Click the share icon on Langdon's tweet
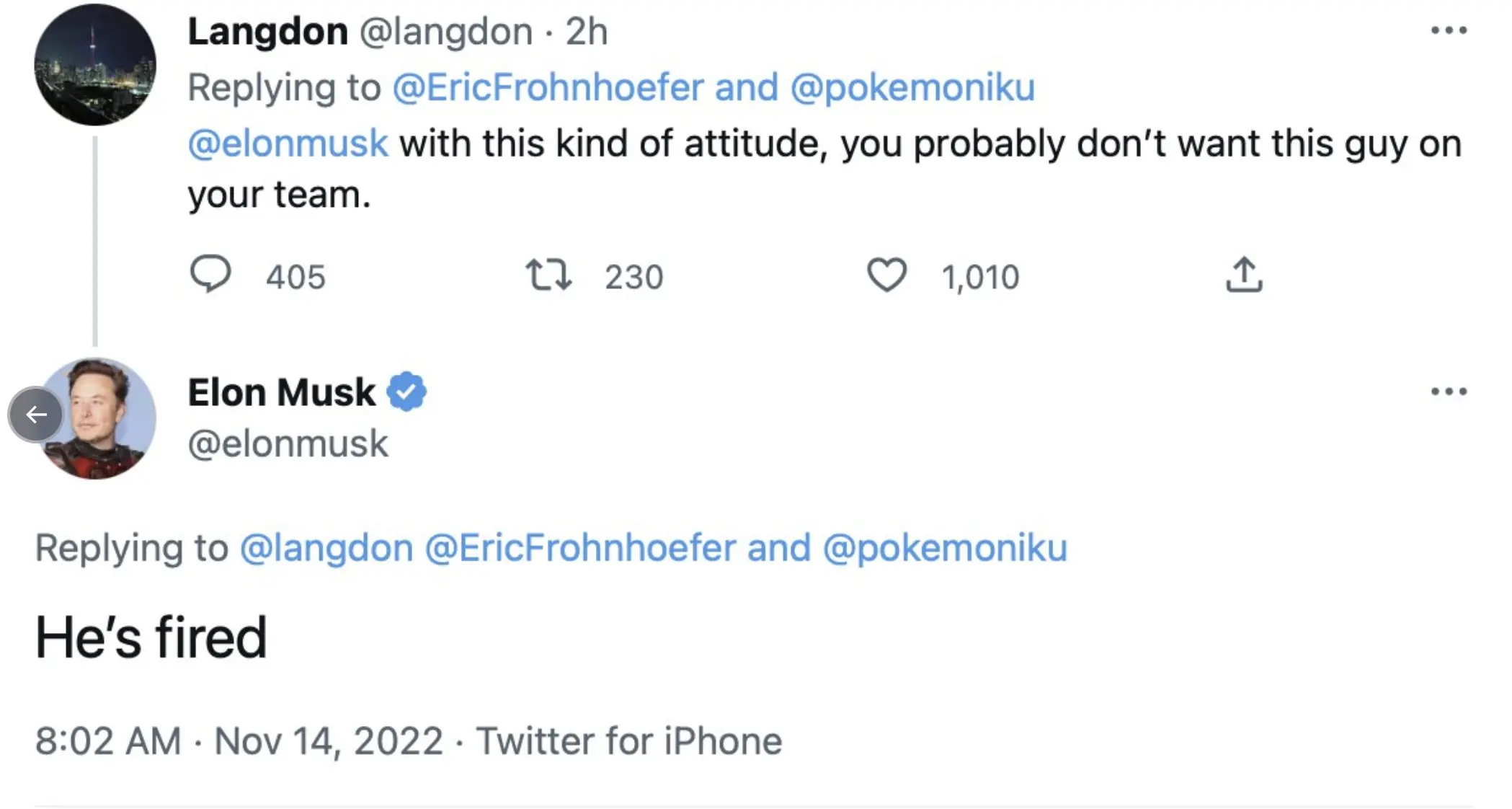 (1244, 275)
